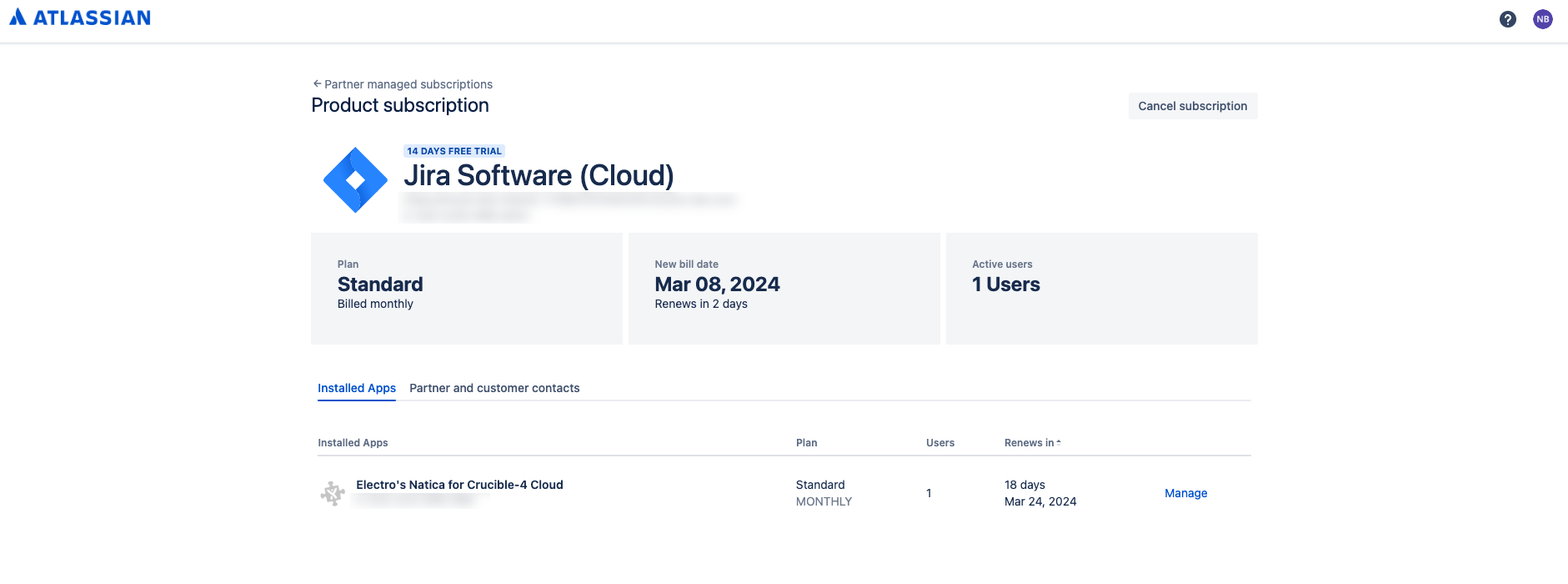1568x584 pixels.
Task: Click the back arrow before Partner managed subscriptions
Action: point(317,84)
